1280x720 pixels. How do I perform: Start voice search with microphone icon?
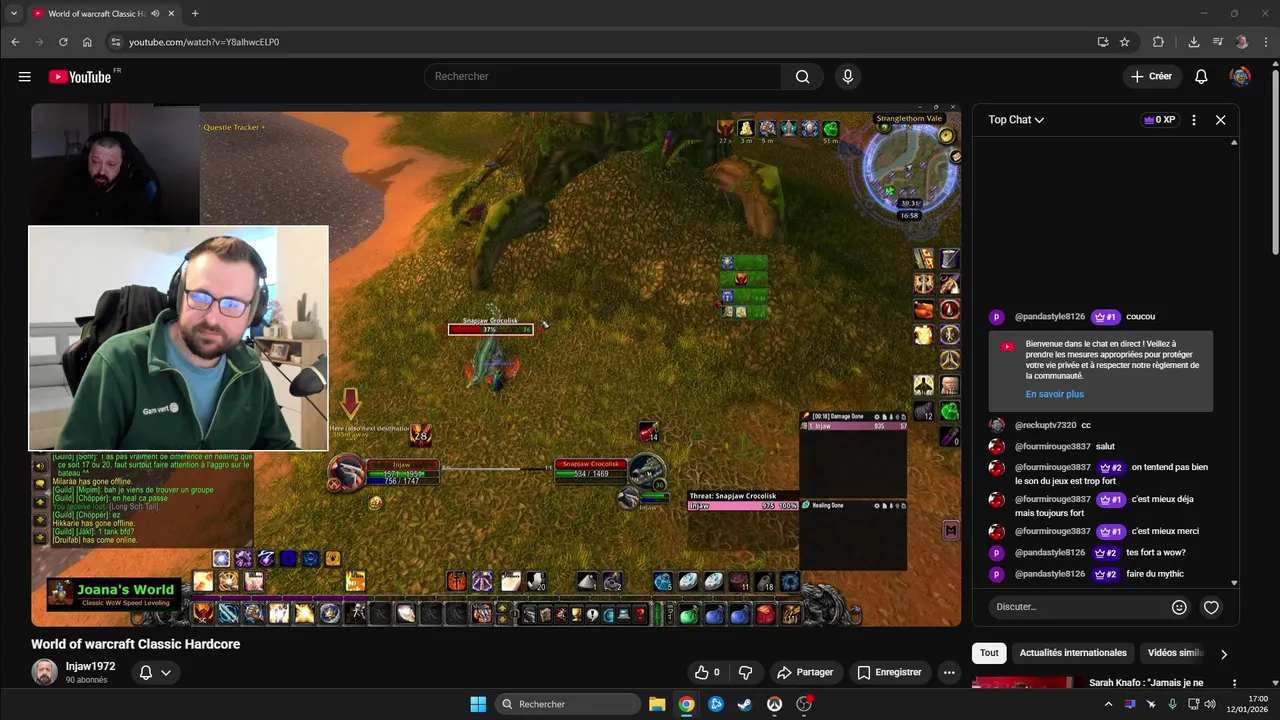pyautogui.click(x=848, y=76)
